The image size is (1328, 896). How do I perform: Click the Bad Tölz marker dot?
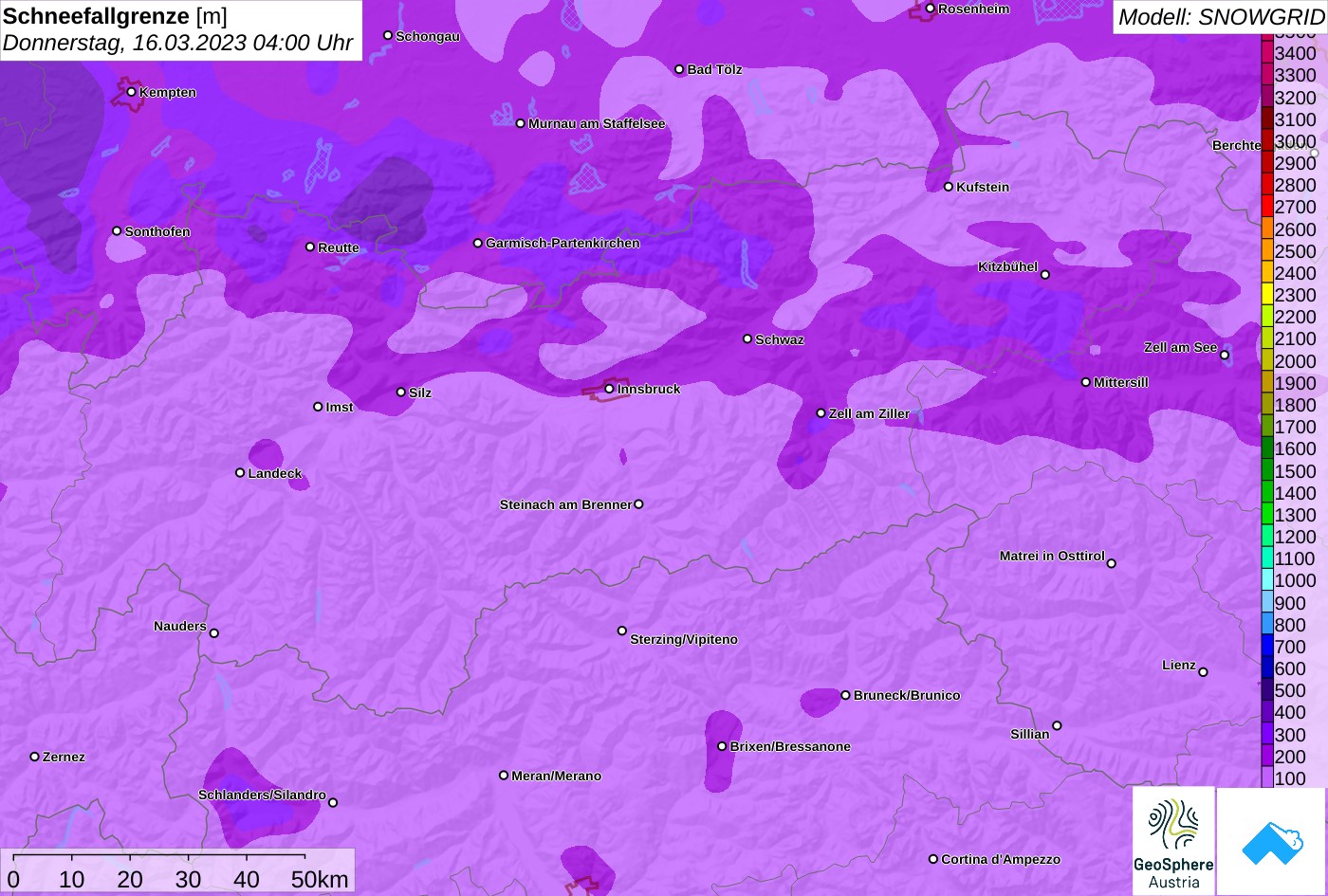point(679,69)
